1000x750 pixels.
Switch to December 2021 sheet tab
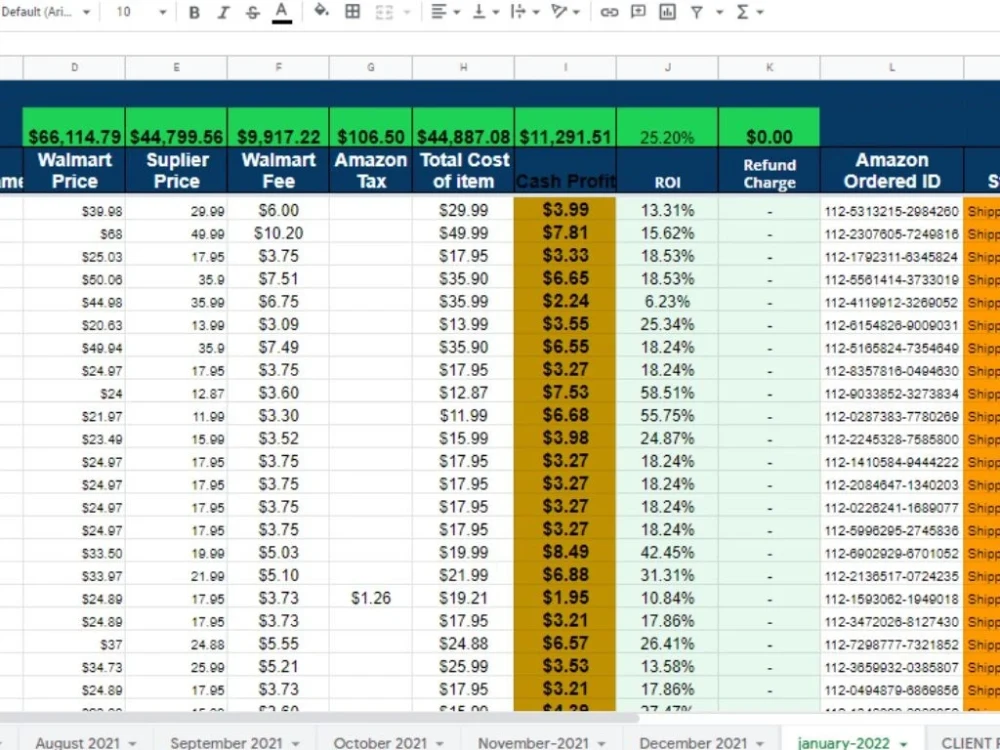tap(693, 743)
